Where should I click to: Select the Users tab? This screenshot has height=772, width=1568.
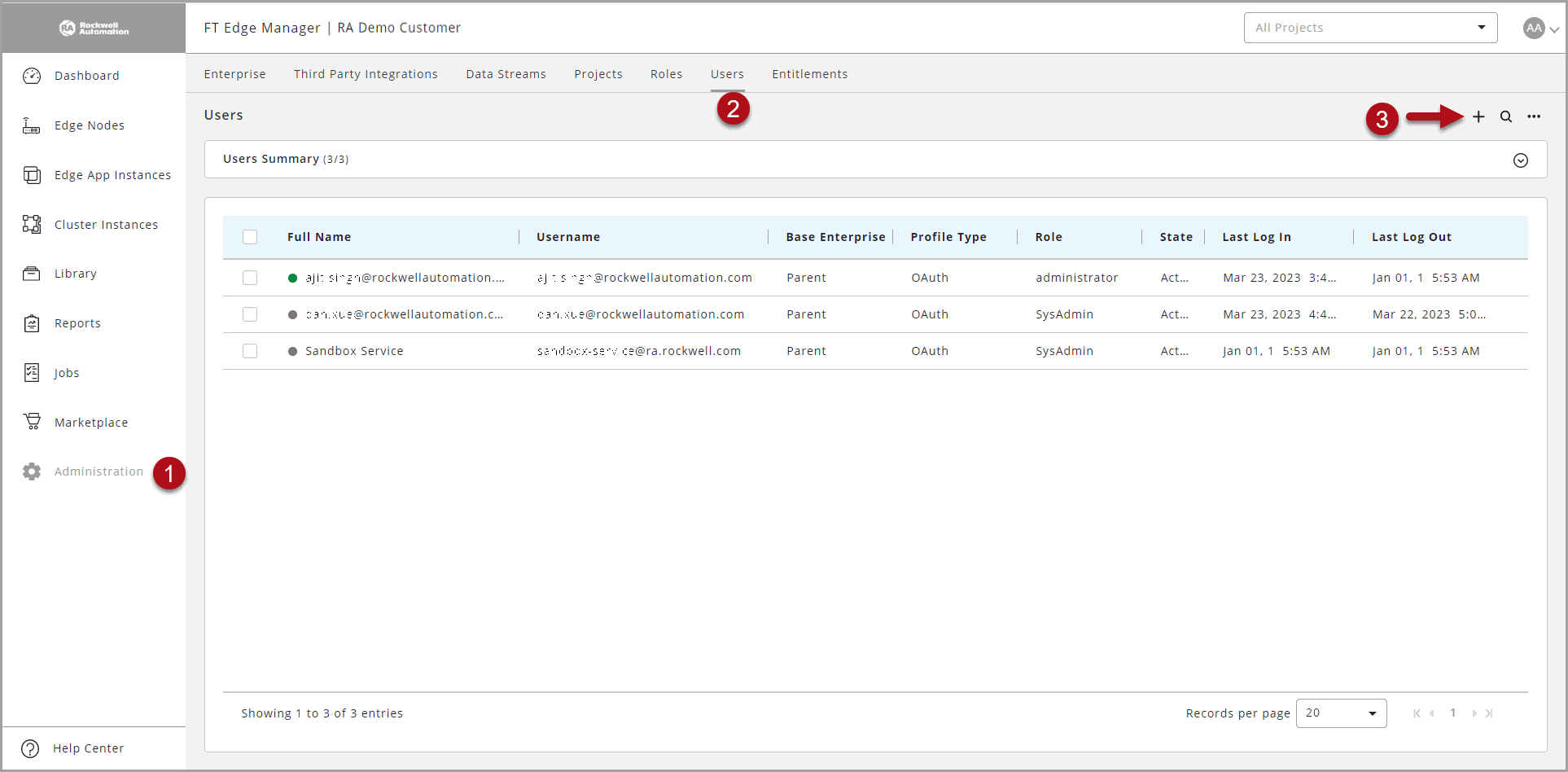727,74
